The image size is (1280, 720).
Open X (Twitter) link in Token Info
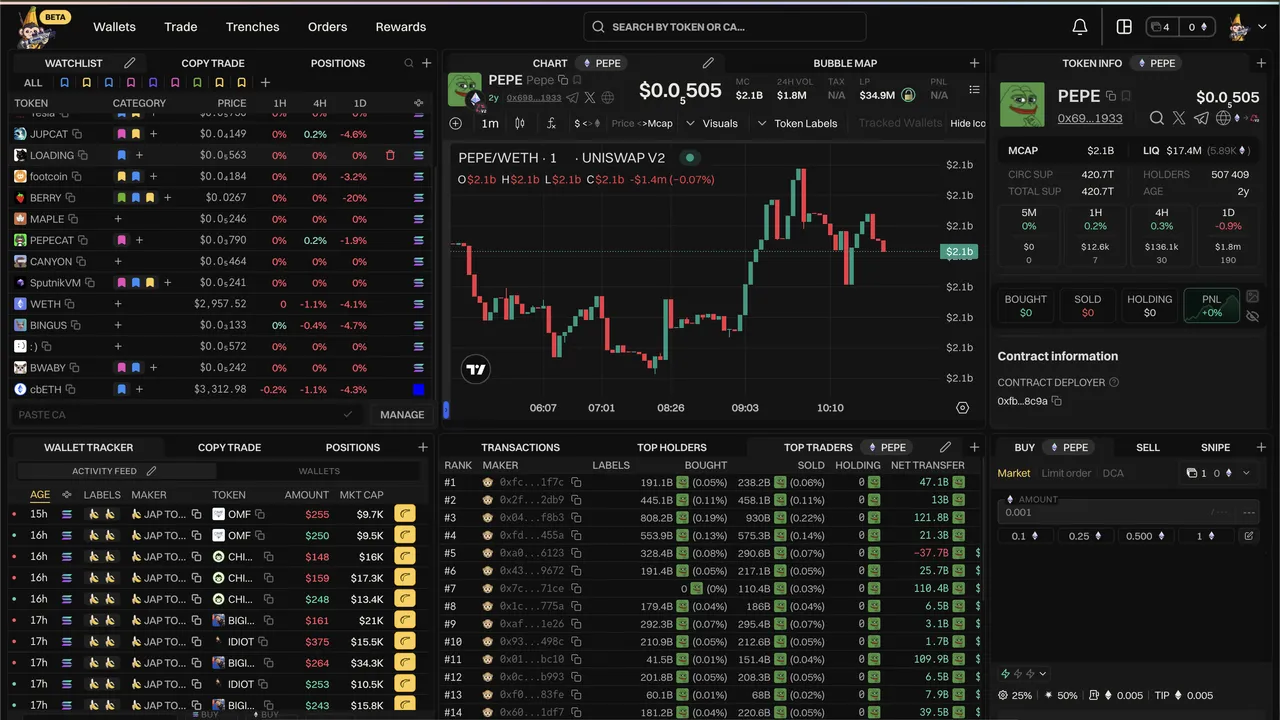1179,118
